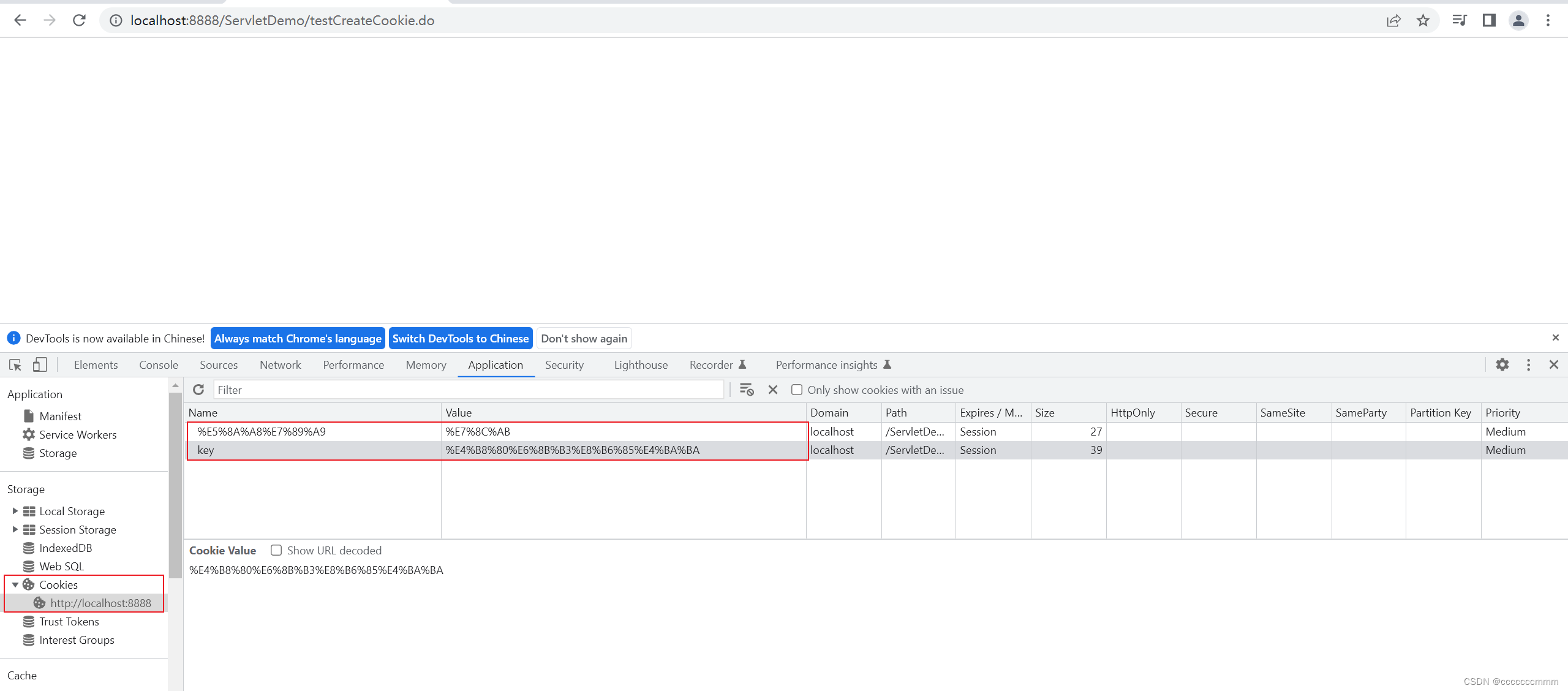Open DevTools settings gear
The image size is (1568, 691).
click(1502, 365)
